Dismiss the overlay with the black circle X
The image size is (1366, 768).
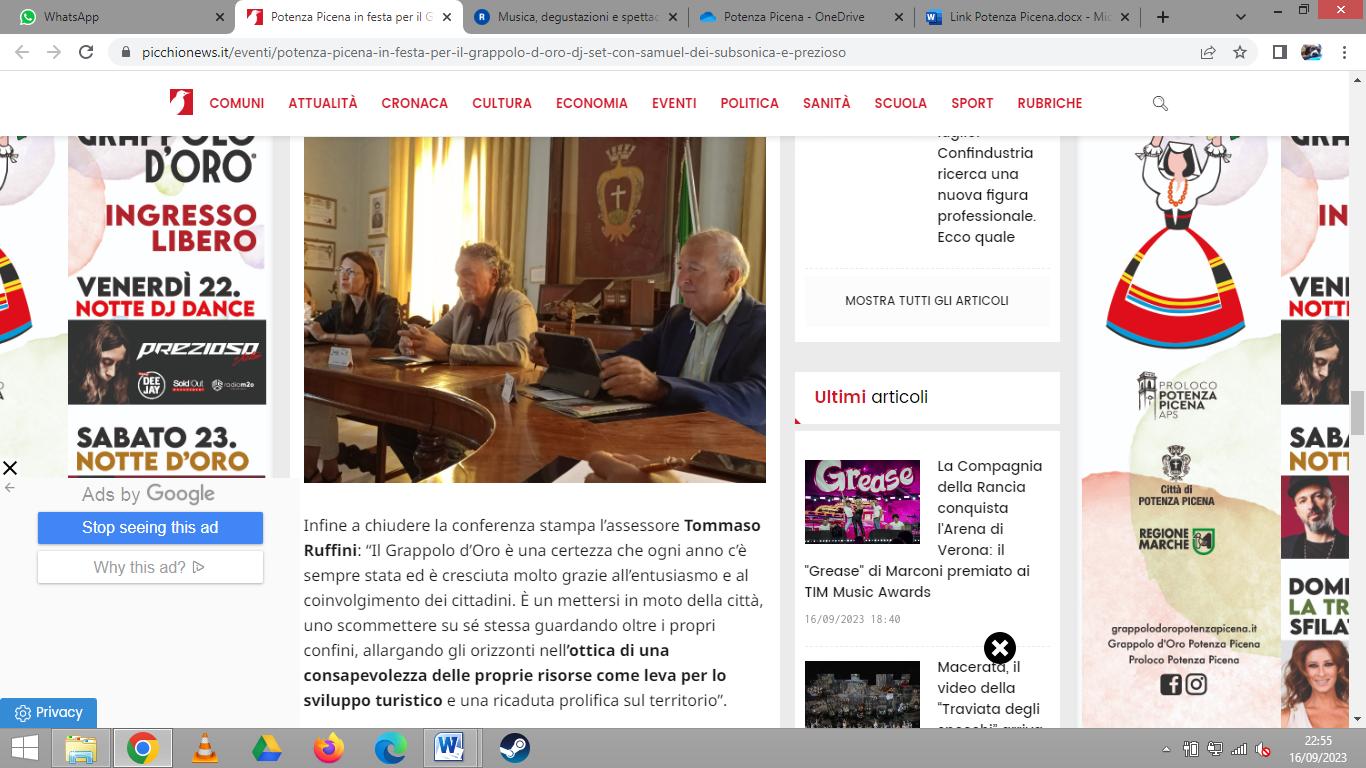(x=999, y=648)
